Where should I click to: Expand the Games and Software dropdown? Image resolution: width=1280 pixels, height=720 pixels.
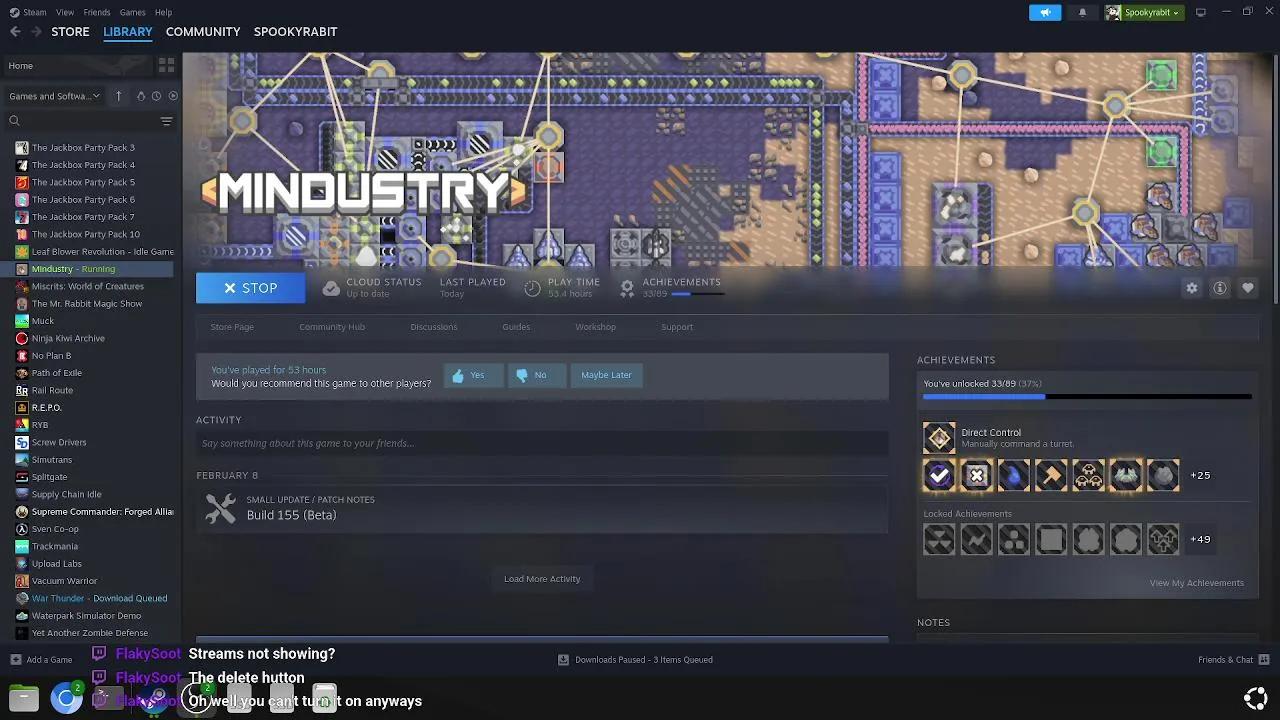55,96
